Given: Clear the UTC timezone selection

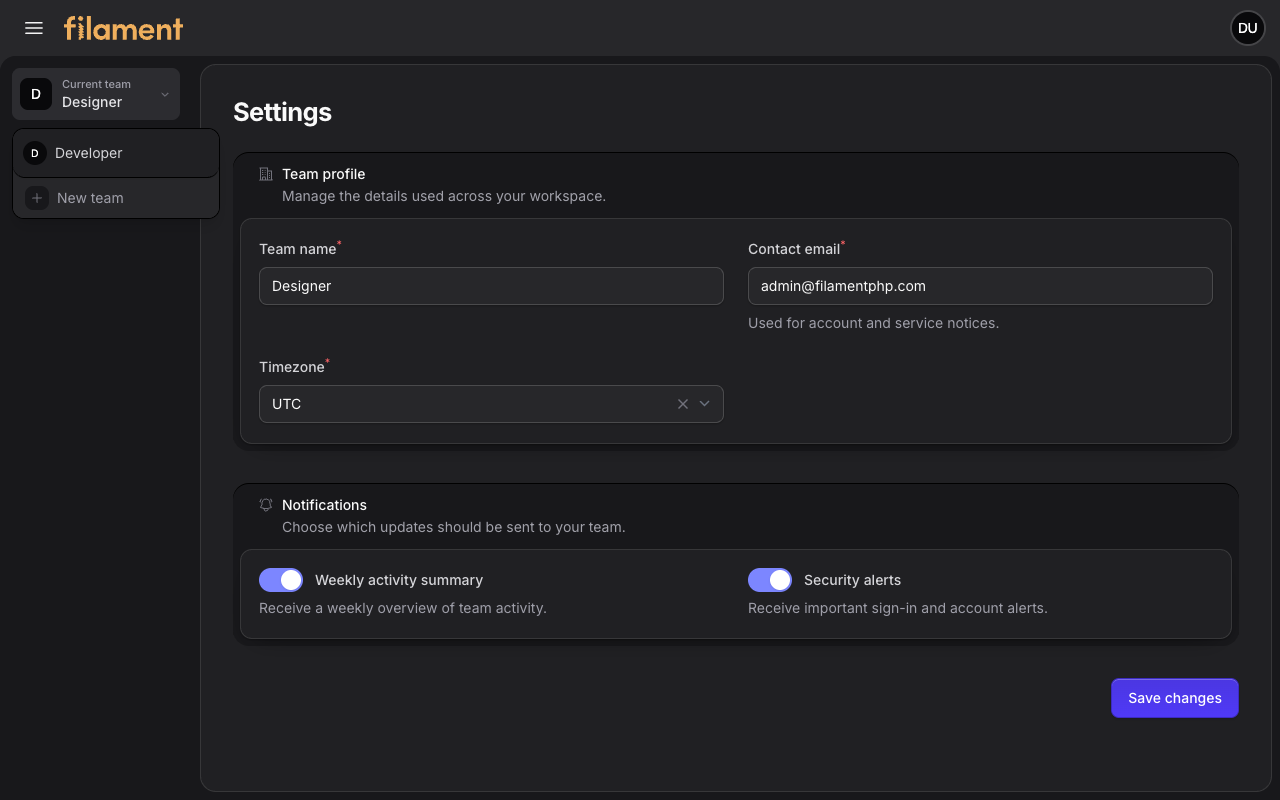Looking at the screenshot, I should (x=683, y=404).
